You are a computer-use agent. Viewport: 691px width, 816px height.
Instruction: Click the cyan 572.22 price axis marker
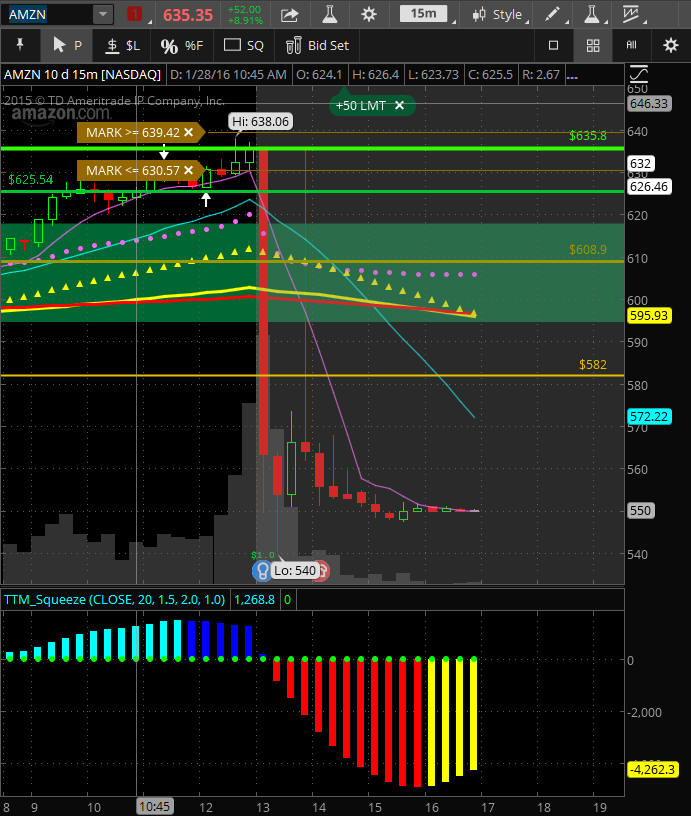click(648, 416)
